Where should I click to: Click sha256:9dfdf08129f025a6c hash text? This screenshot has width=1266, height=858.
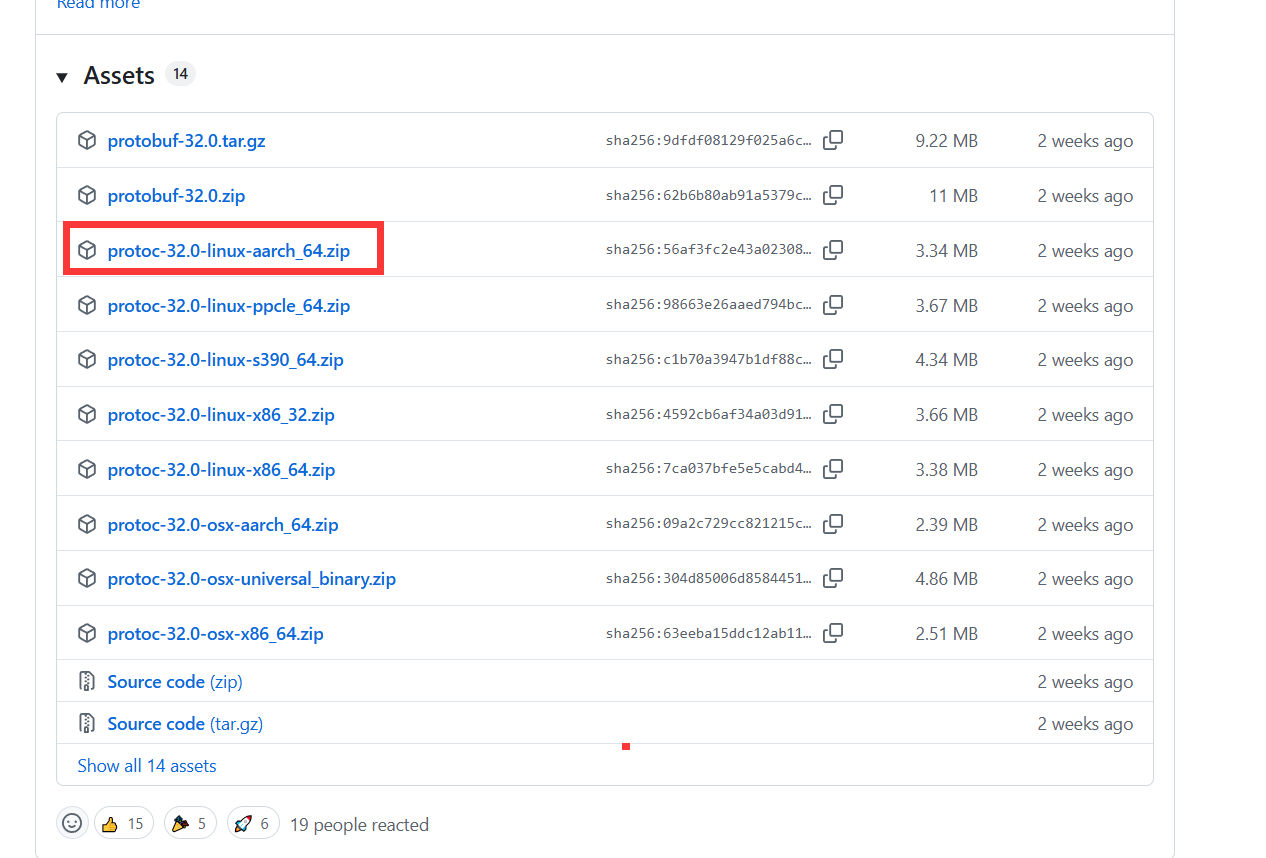709,141
